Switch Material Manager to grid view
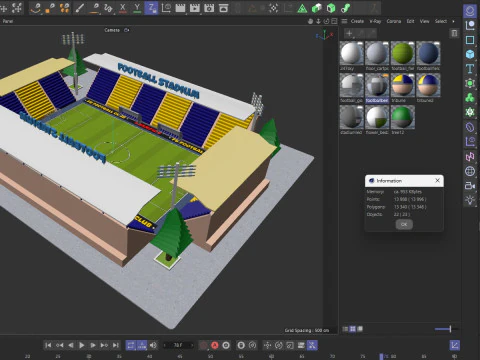Viewport: 480px width, 360px height. click(x=352, y=329)
